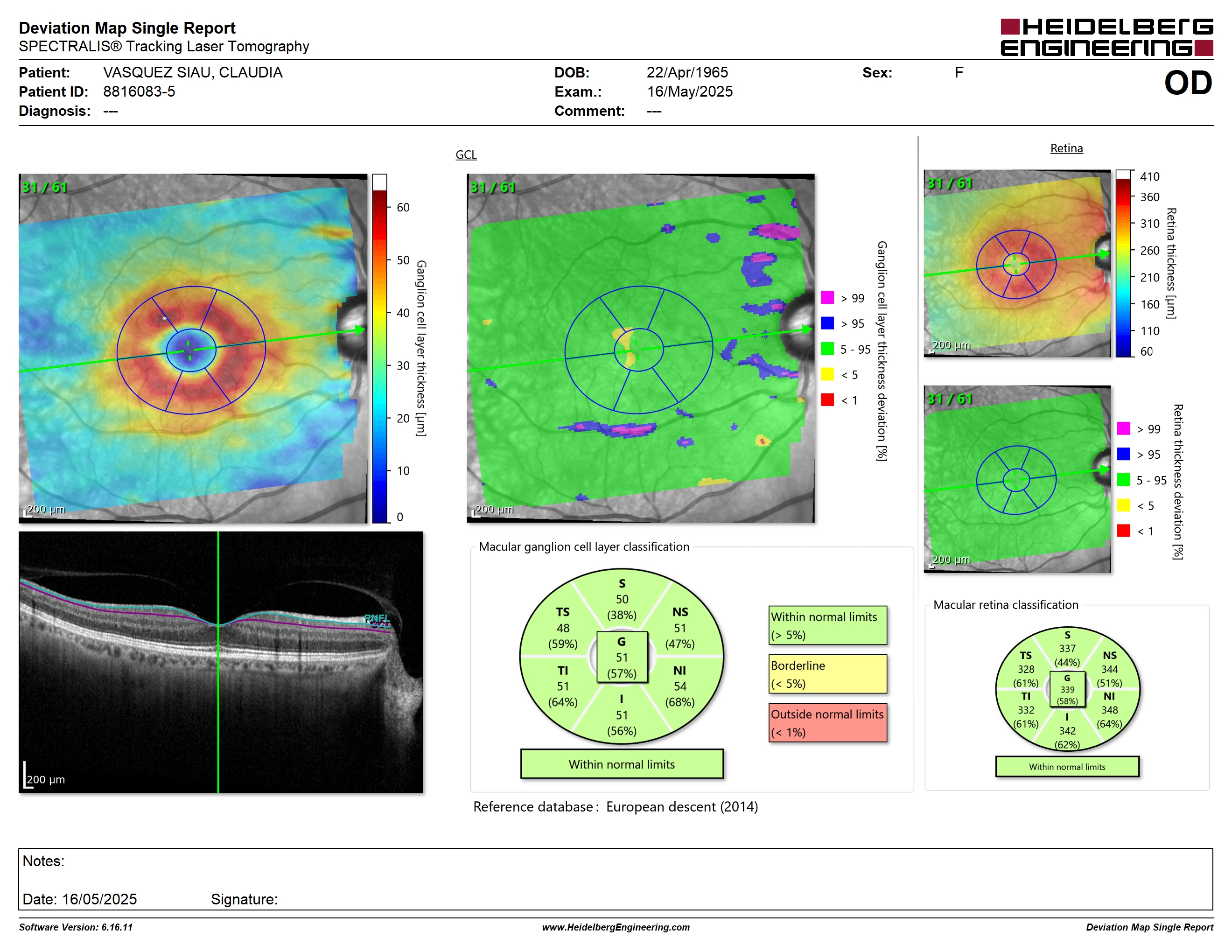Viewport: 1232px width, 952px height.
Task: Click 'Date: 16/05/2025' in notes box
Action: point(79,899)
